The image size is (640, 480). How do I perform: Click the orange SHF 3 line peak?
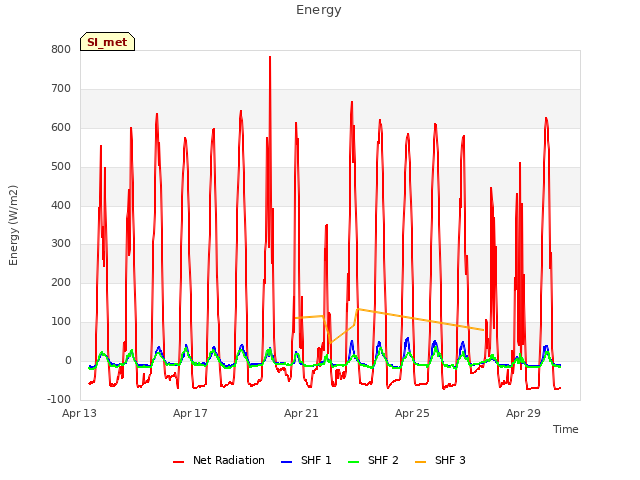pos(358,309)
